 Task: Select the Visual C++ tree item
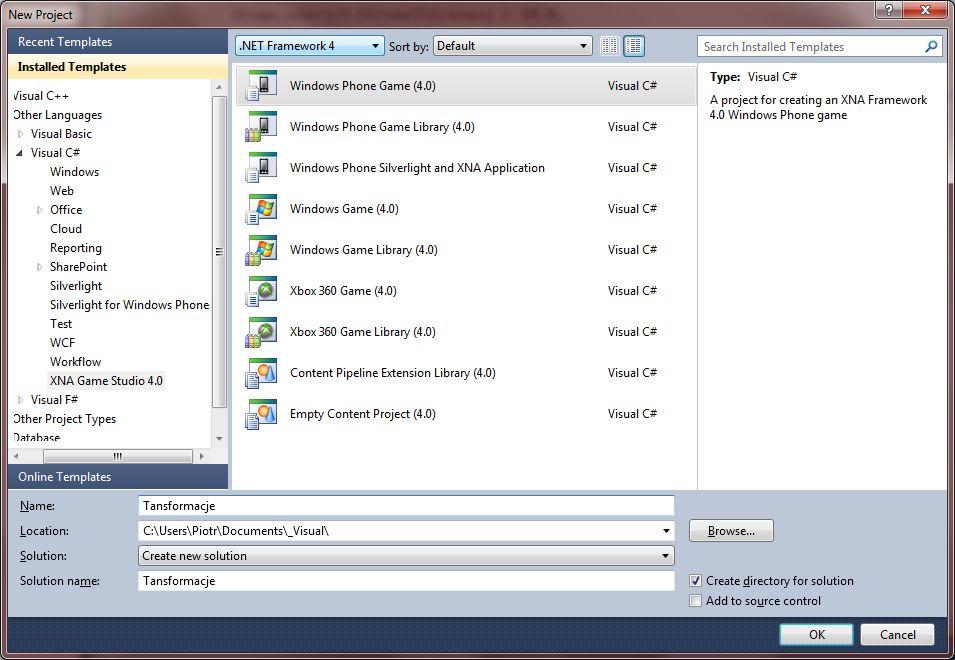(x=40, y=96)
